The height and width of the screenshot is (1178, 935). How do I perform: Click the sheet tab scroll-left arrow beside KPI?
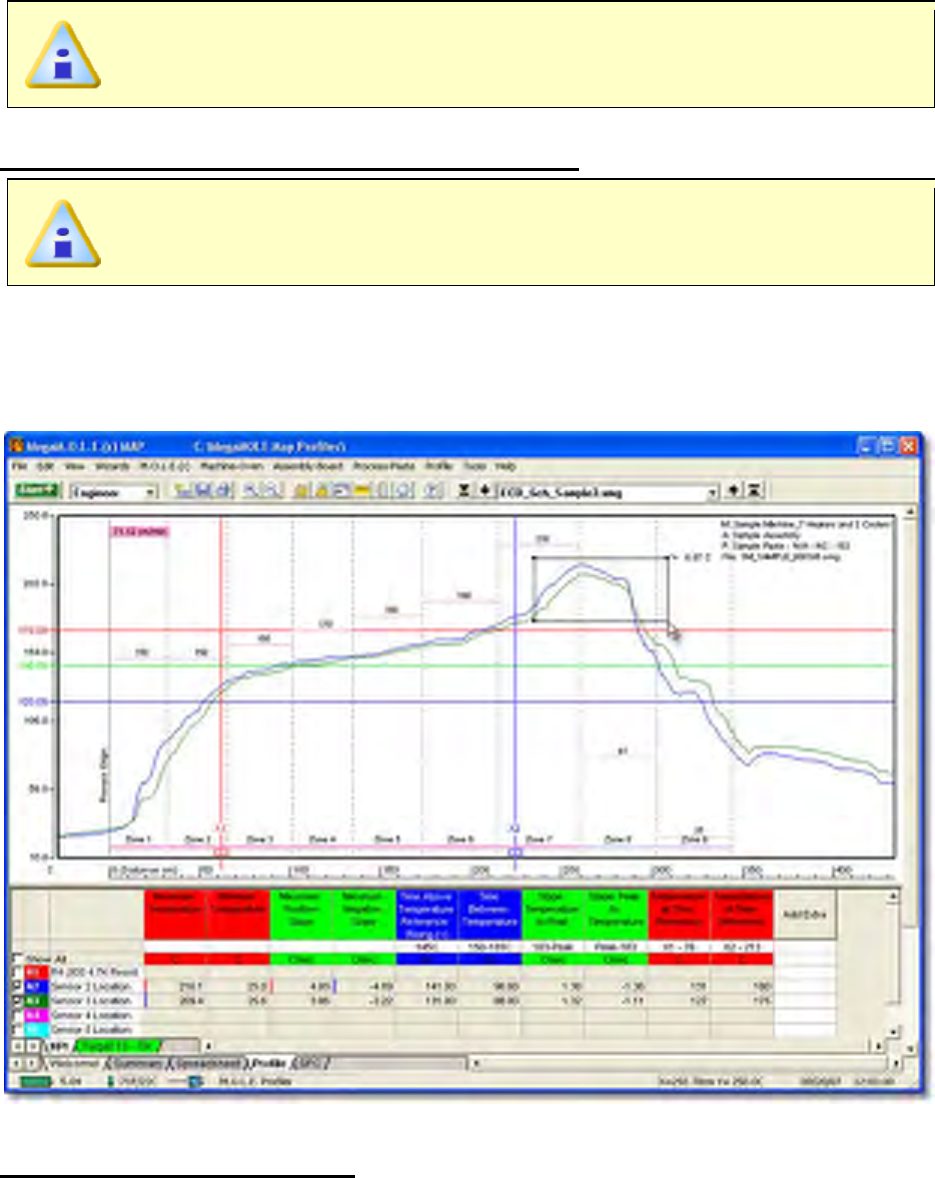point(18,1046)
